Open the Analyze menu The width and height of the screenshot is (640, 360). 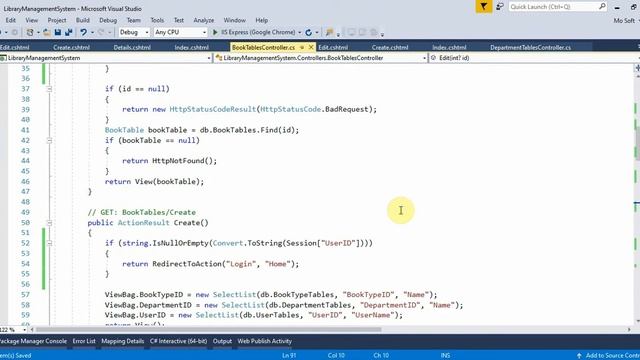point(204,20)
